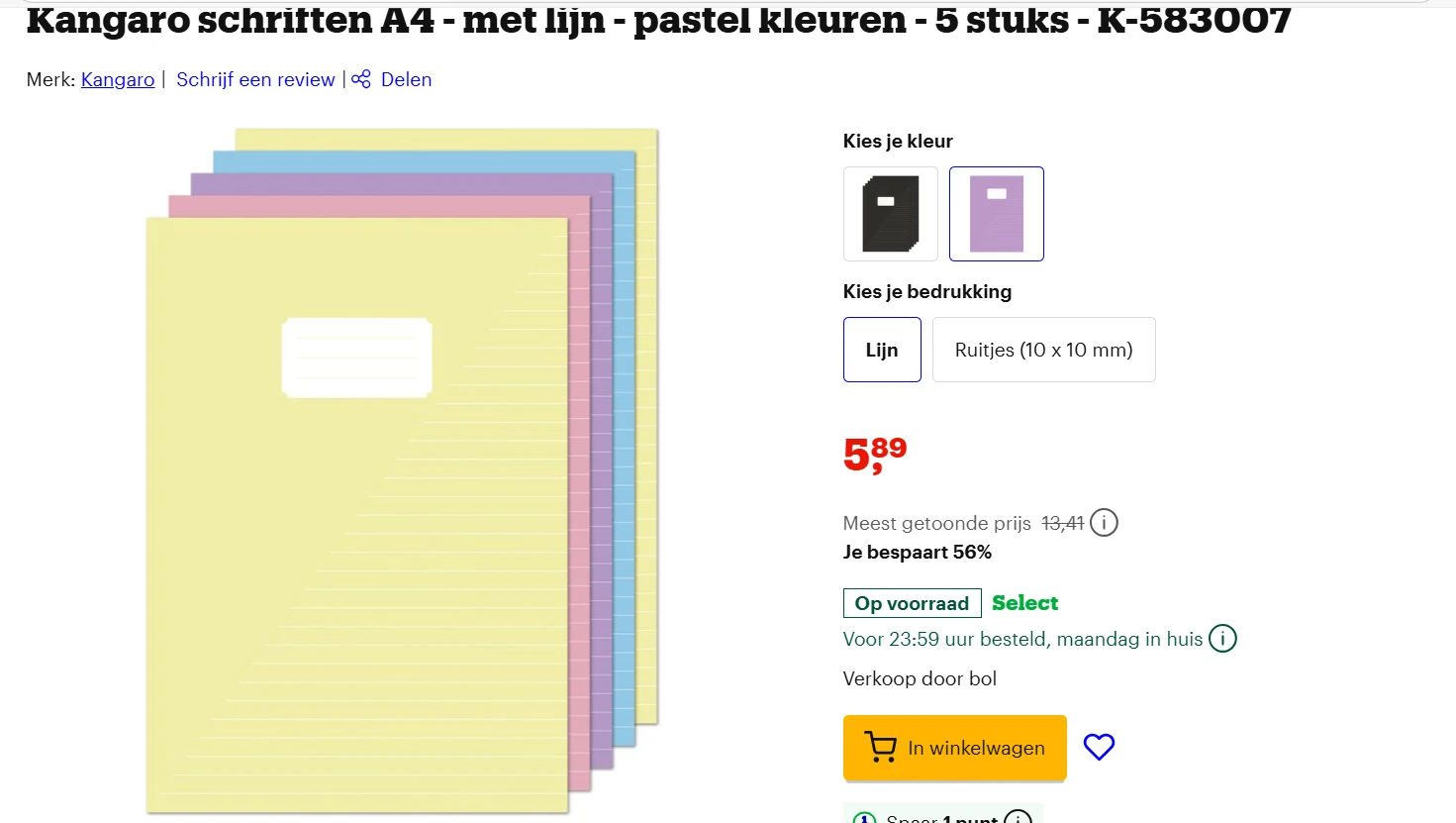The image size is (1456, 823).
Task: Click 'Schrijf een review'
Action: coord(255,79)
